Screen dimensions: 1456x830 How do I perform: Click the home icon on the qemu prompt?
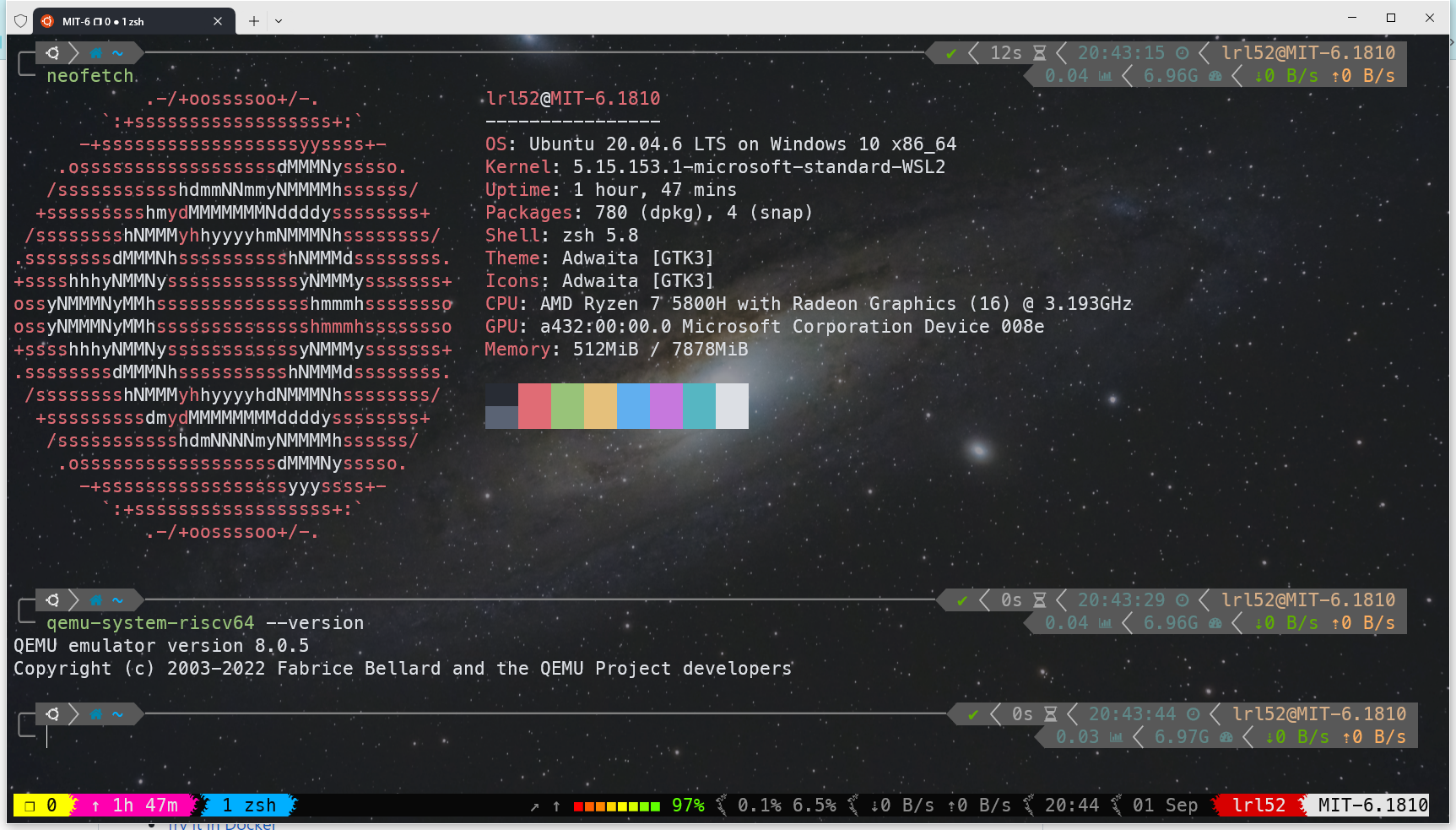[95, 600]
